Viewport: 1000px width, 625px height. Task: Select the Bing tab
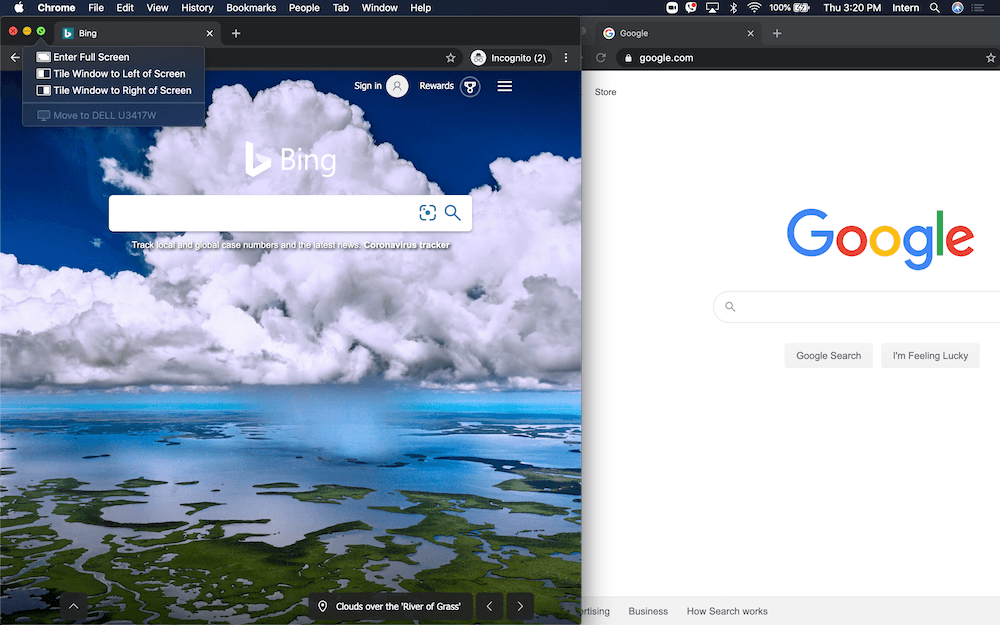click(x=137, y=33)
